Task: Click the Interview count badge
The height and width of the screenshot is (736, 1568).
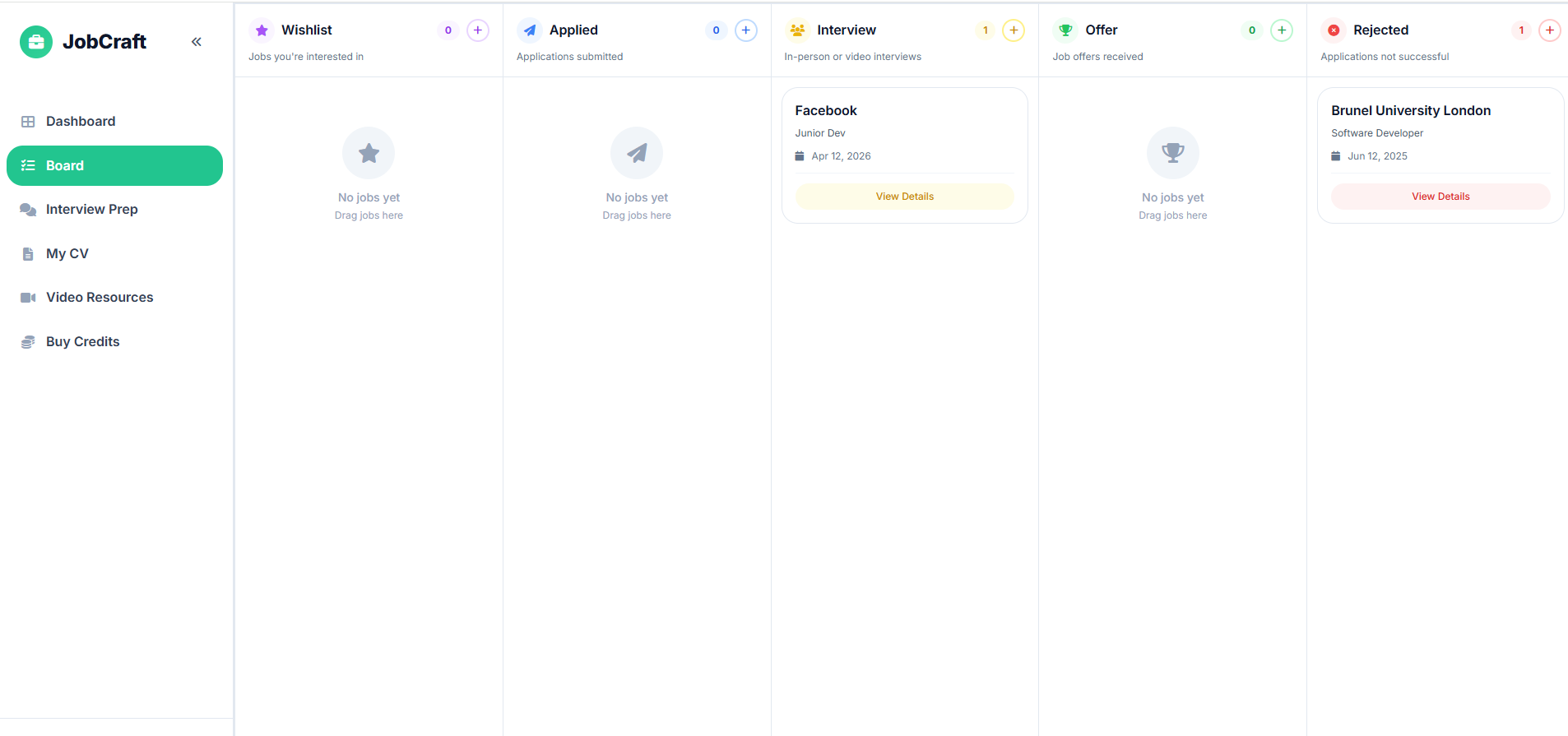Action: [x=986, y=30]
